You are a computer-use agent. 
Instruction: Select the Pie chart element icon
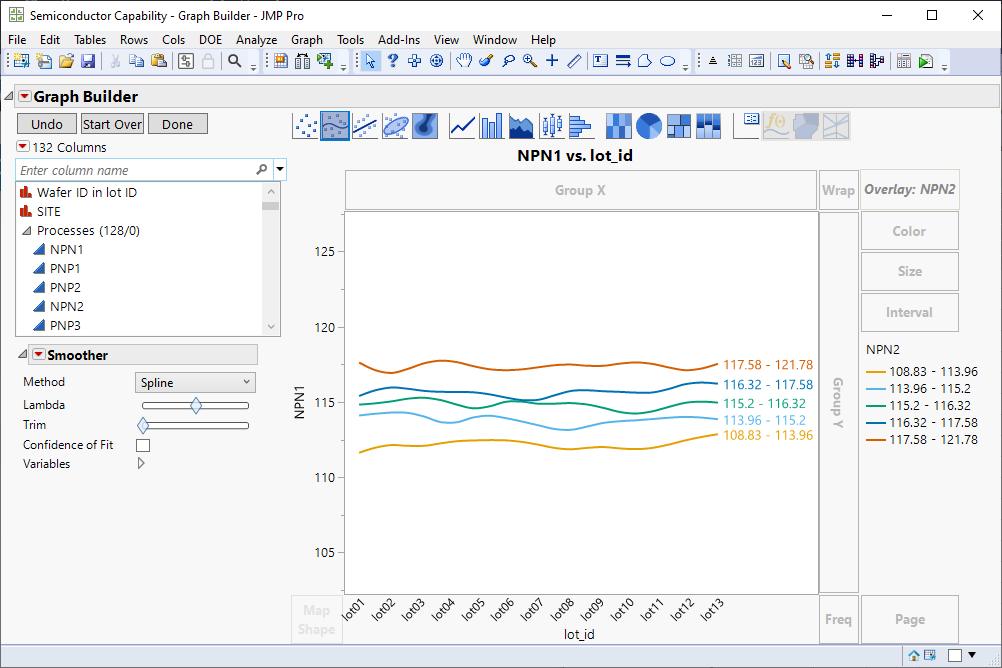tap(649, 126)
